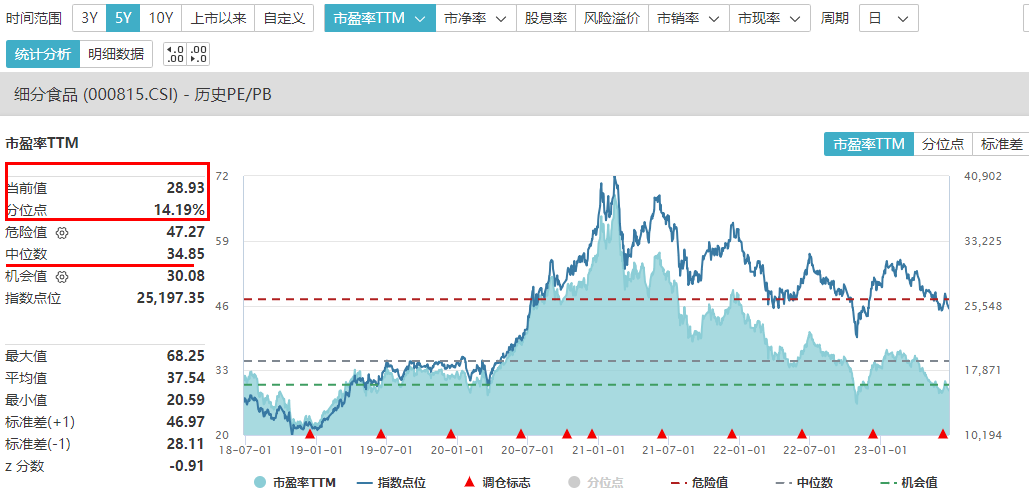
Task: Switch chart view to 标准差 tab
Action: click(1001, 144)
